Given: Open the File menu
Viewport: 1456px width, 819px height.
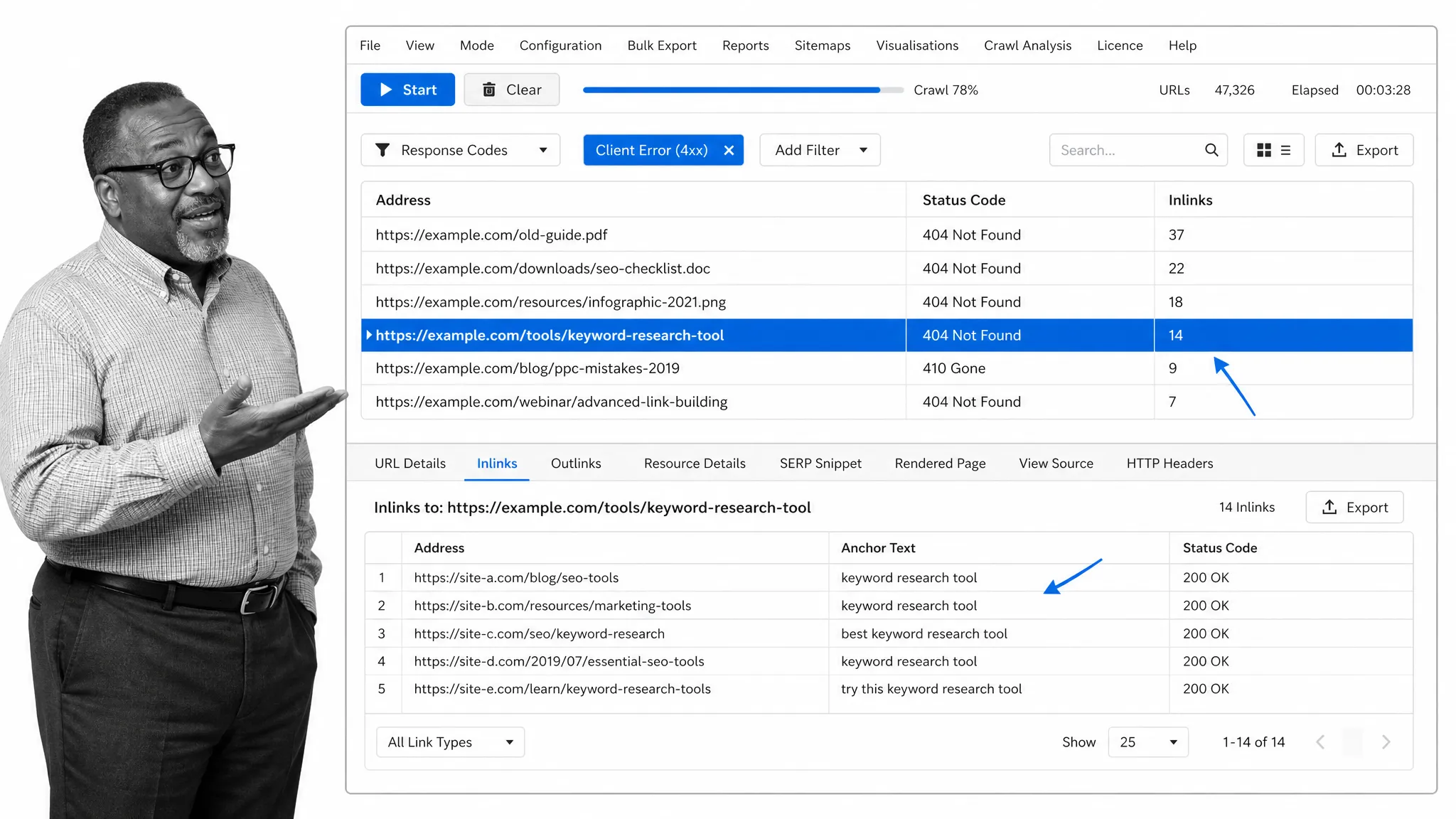Looking at the screenshot, I should point(370,45).
